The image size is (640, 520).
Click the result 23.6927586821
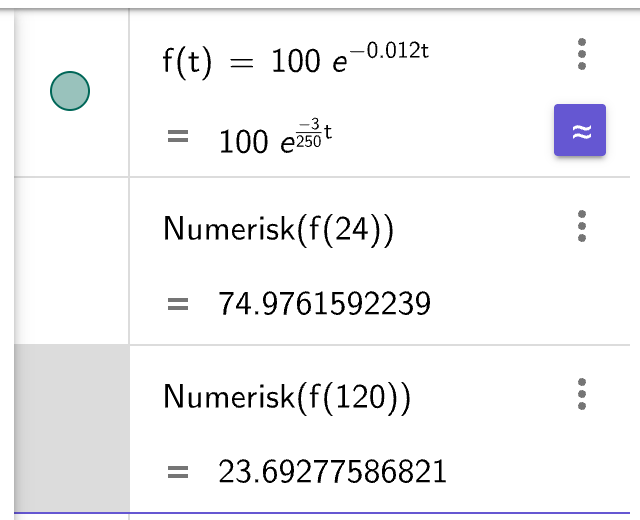333,472
